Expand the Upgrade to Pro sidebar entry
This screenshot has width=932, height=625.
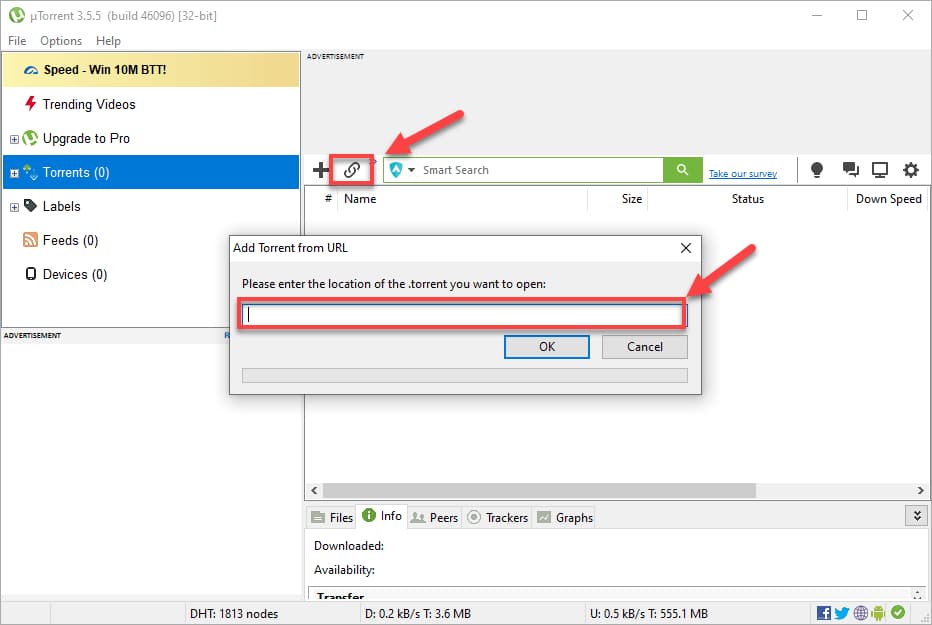tap(14, 138)
